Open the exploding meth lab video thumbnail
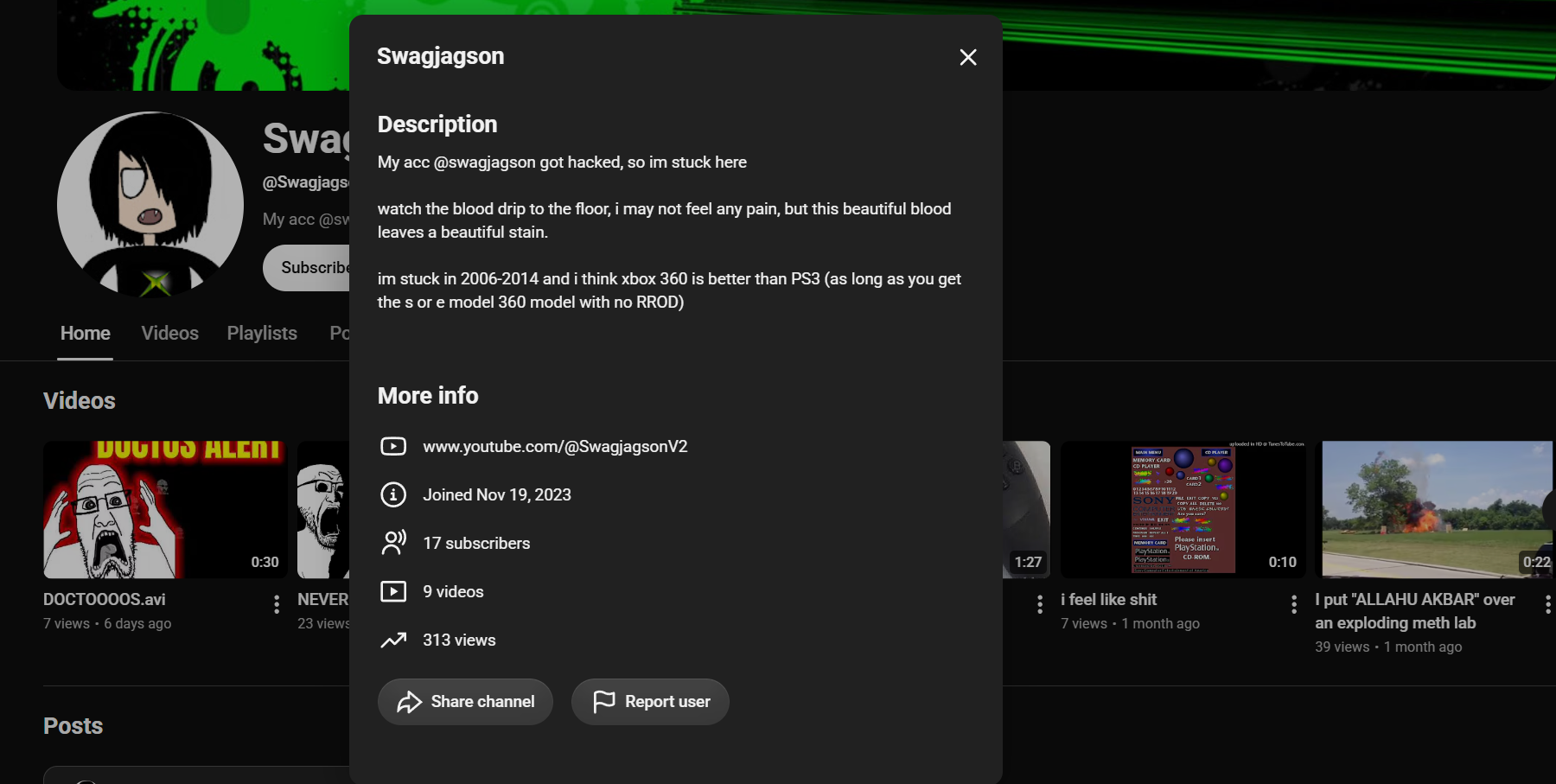This screenshot has height=784, width=1556. coord(1435,510)
